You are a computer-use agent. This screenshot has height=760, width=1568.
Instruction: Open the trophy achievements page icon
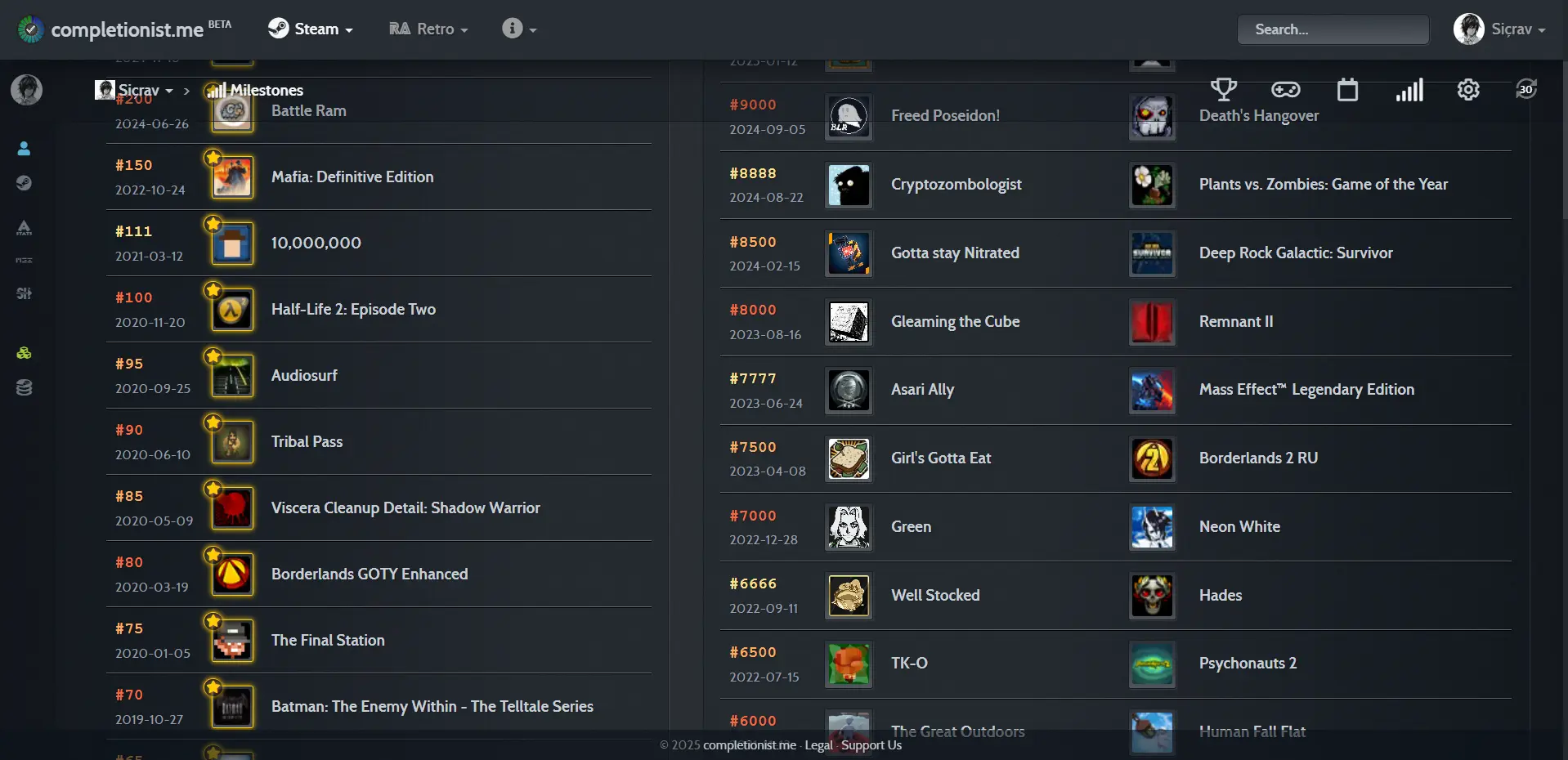click(1223, 89)
